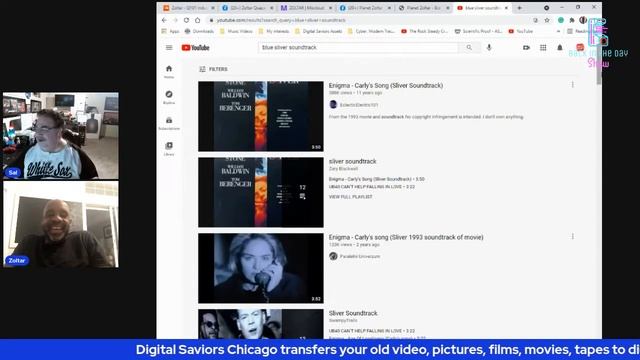This screenshot has width=640, height=360.
Task: Expand the bookmarks overflow chevron
Action: tap(558, 31)
